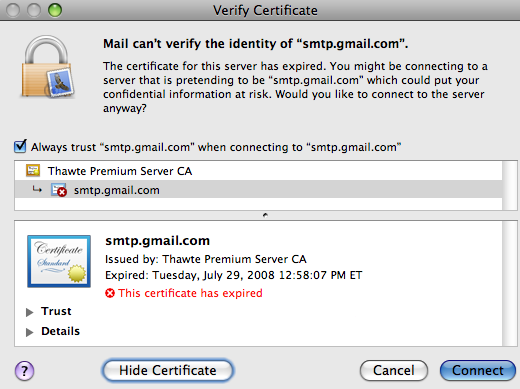Screen dimensions: 520x389
Task: Click the padlock Mail security icon
Action: (47, 67)
